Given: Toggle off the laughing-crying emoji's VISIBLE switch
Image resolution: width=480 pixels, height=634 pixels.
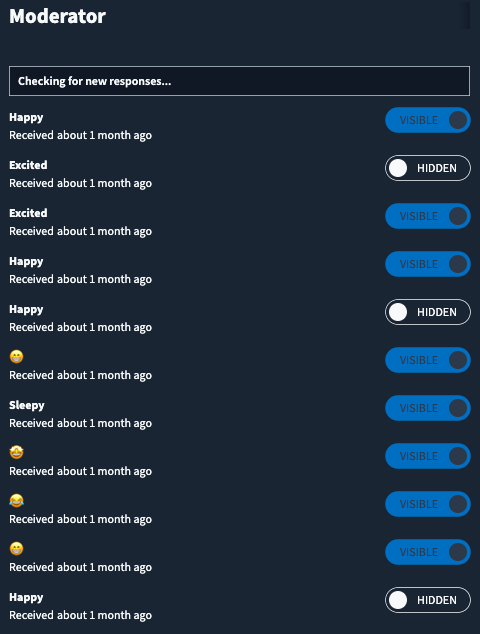Looking at the screenshot, I should [428, 504].
